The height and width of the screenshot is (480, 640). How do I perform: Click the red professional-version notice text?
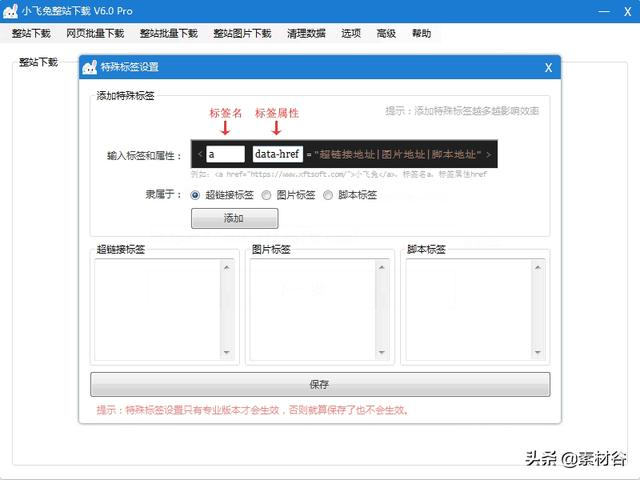coord(252,410)
